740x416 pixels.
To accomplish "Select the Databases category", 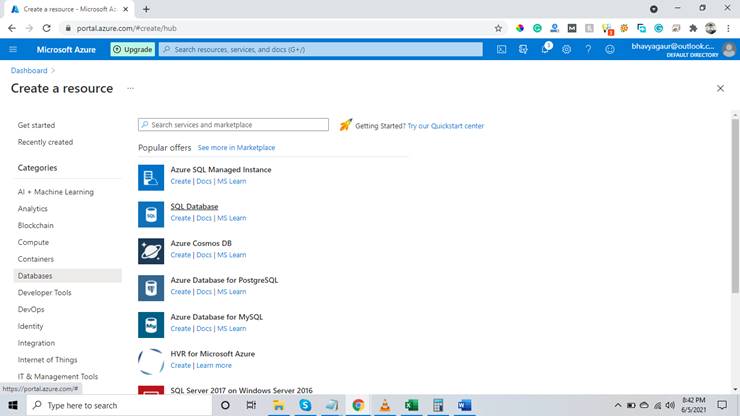I will click(67, 276).
